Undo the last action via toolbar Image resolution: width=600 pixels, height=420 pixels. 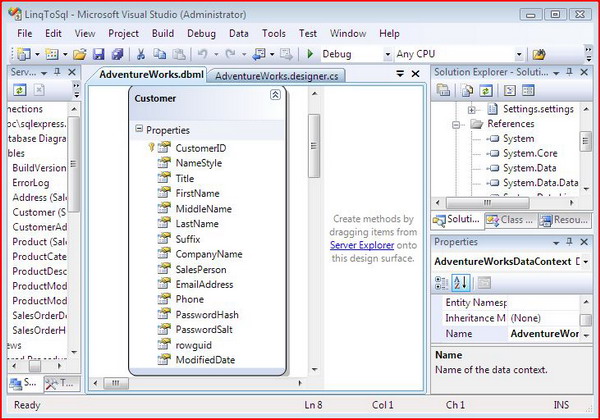point(202,54)
